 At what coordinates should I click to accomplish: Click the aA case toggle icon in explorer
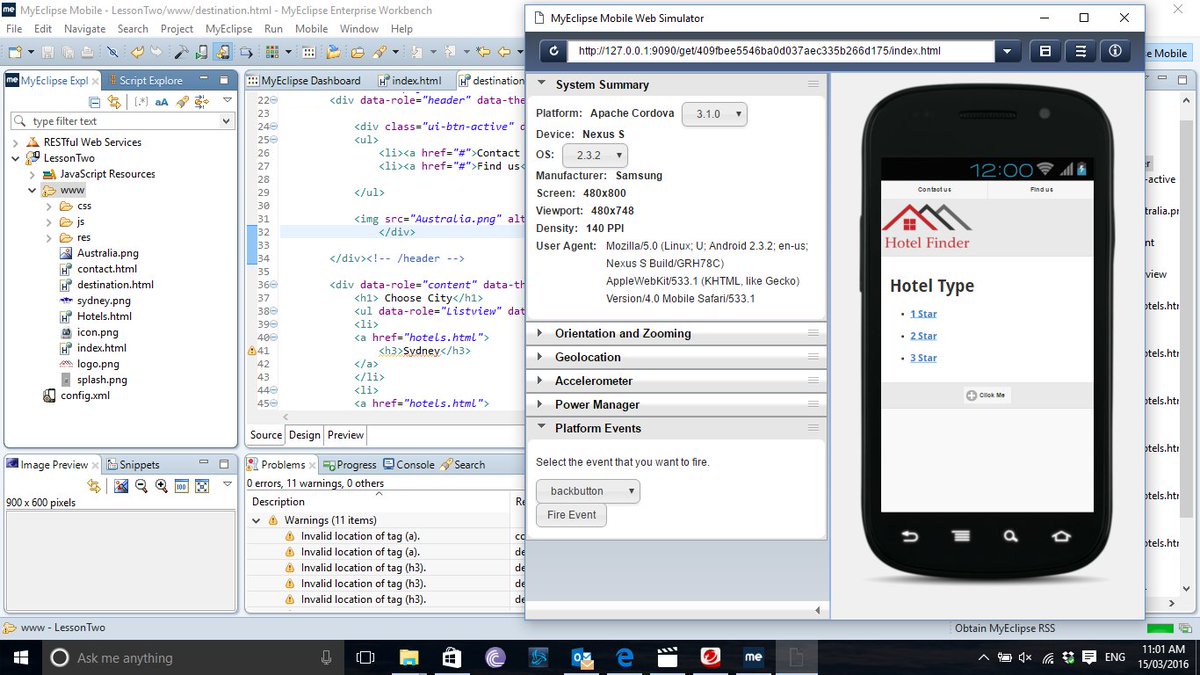tap(162, 101)
